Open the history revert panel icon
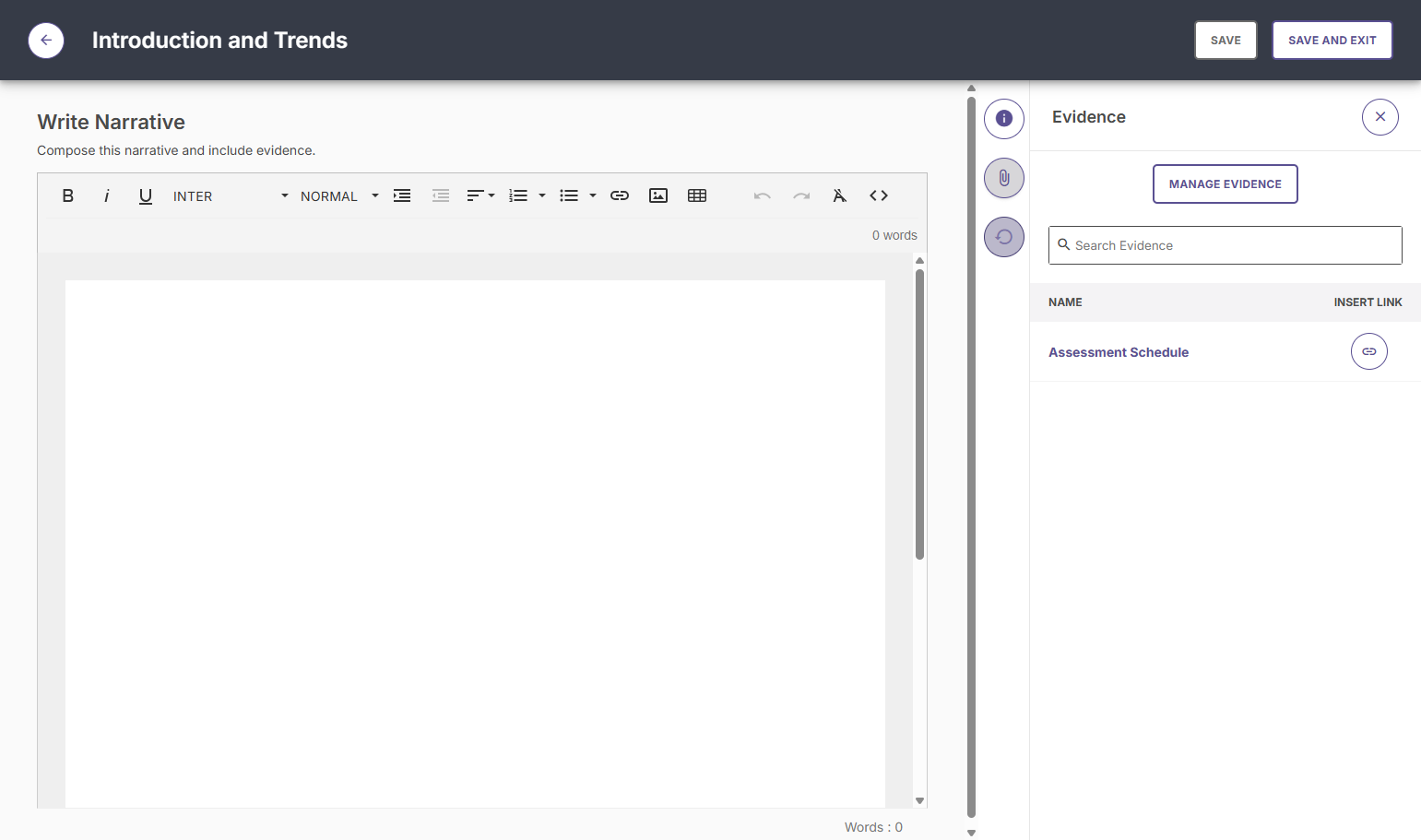The height and width of the screenshot is (840, 1421). point(1004,237)
